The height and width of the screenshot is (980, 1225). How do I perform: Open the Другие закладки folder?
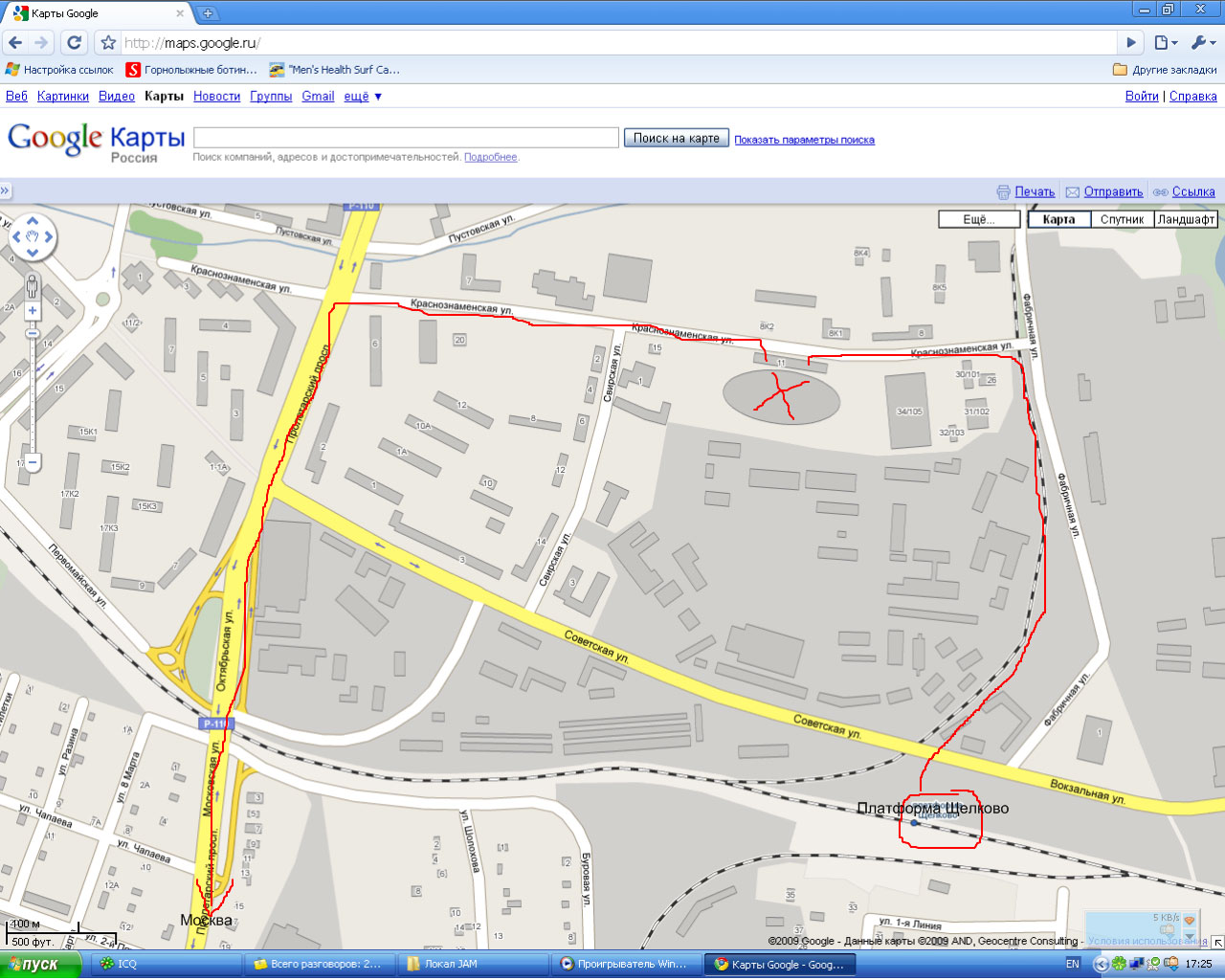coord(1165,70)
